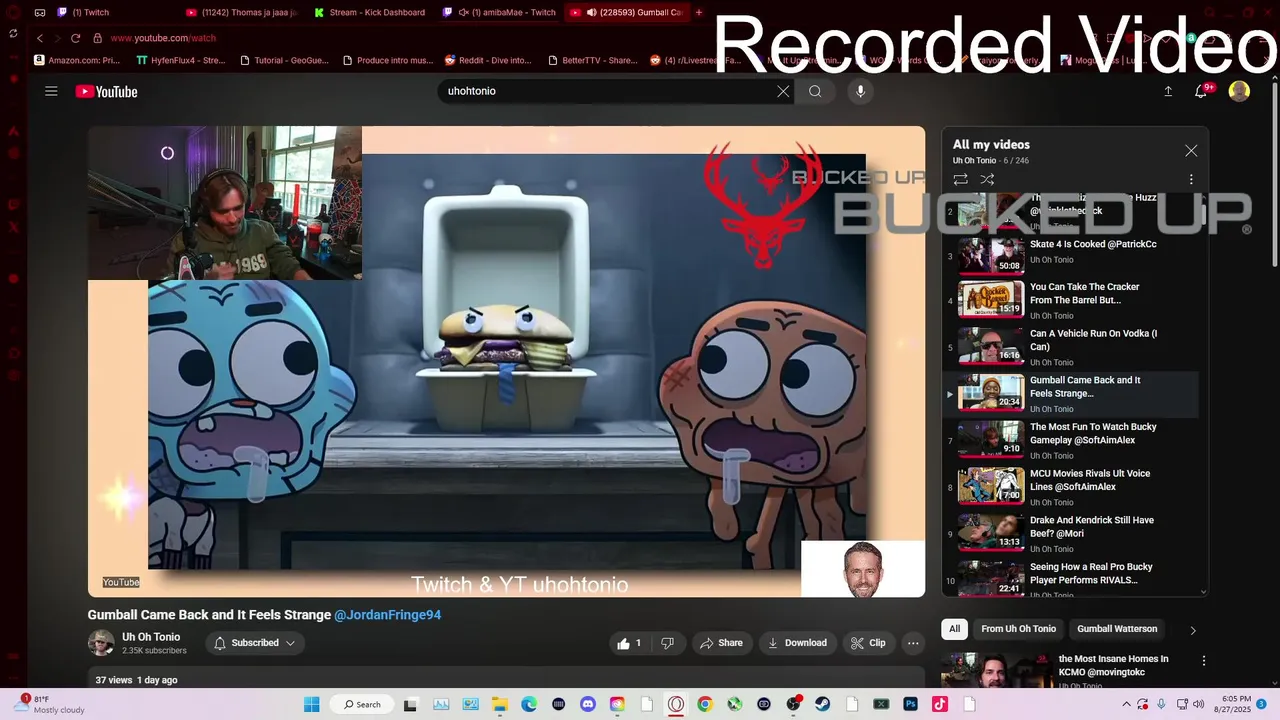This screenshot has height=720, width=1280.
Task: Click the video player area
Action: (x=506, y=361)
